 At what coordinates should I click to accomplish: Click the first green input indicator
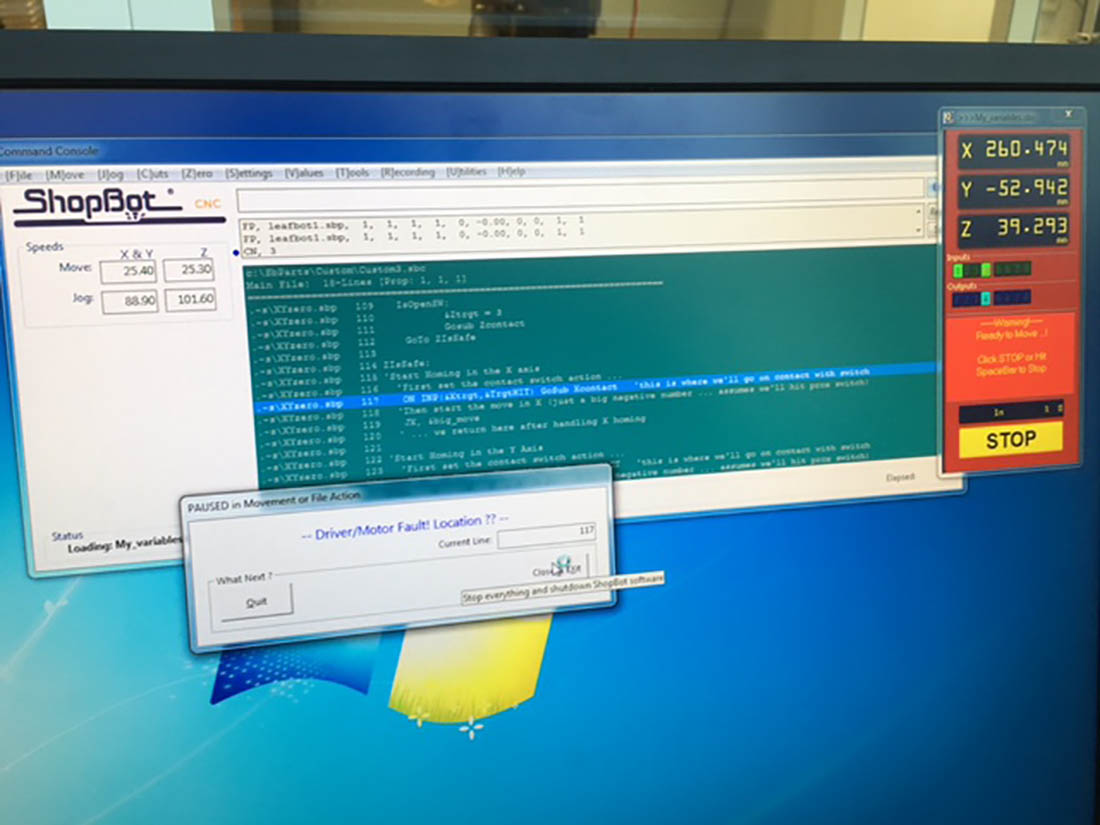pos(958,270)
